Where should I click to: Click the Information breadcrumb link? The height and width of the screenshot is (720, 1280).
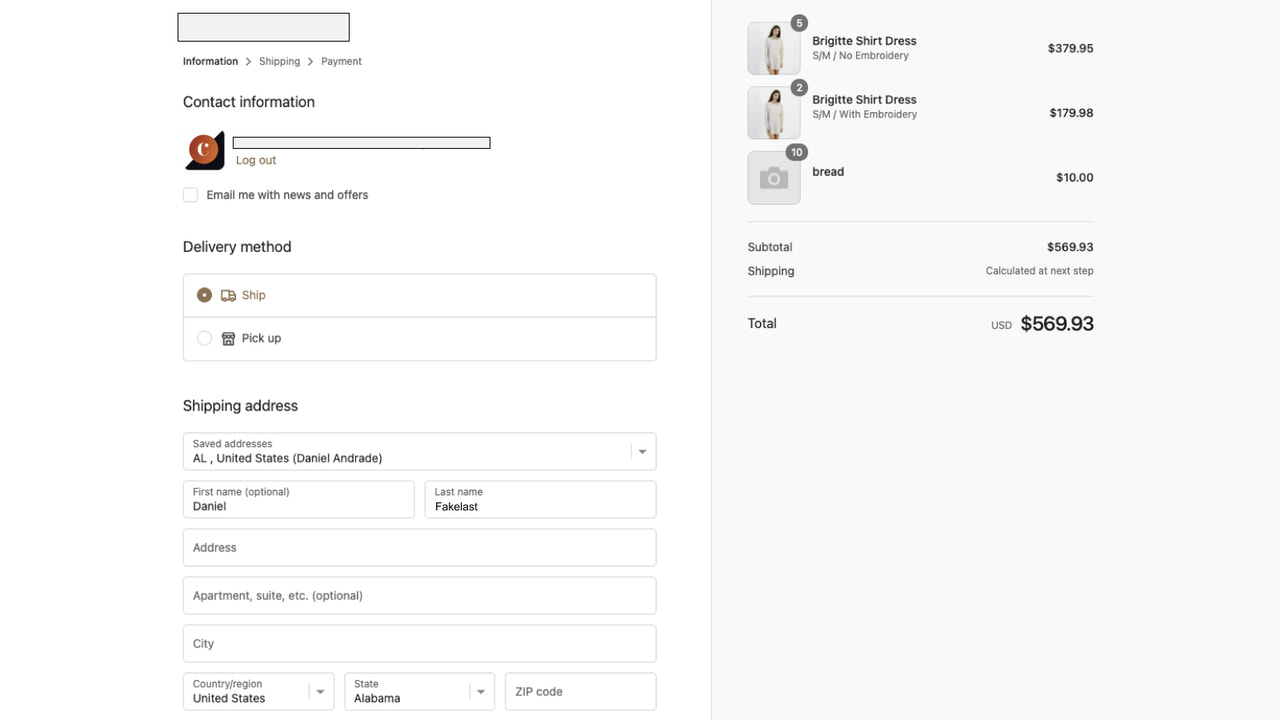point(209,61)
